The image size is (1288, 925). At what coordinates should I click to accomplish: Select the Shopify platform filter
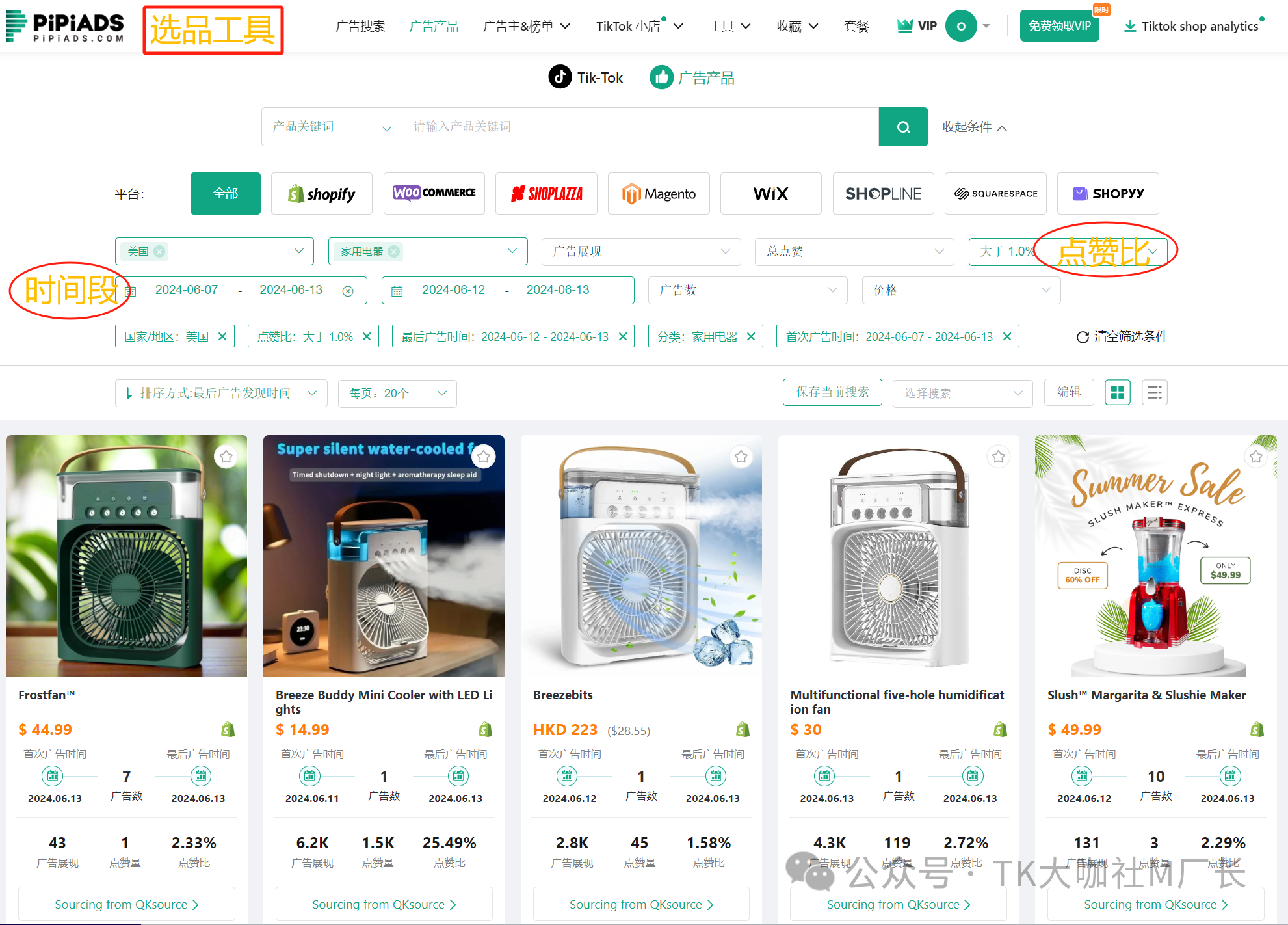pyautogui.click(x=322, y=194)
